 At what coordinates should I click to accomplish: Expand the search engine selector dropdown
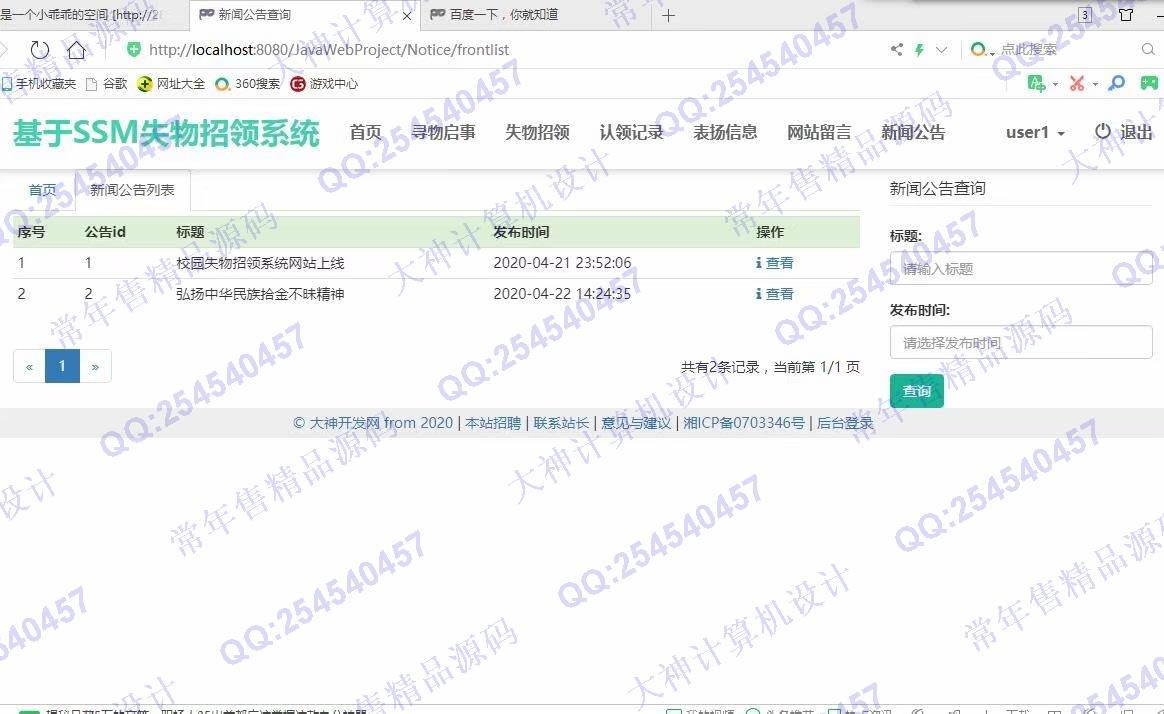[x=984, y=49]
